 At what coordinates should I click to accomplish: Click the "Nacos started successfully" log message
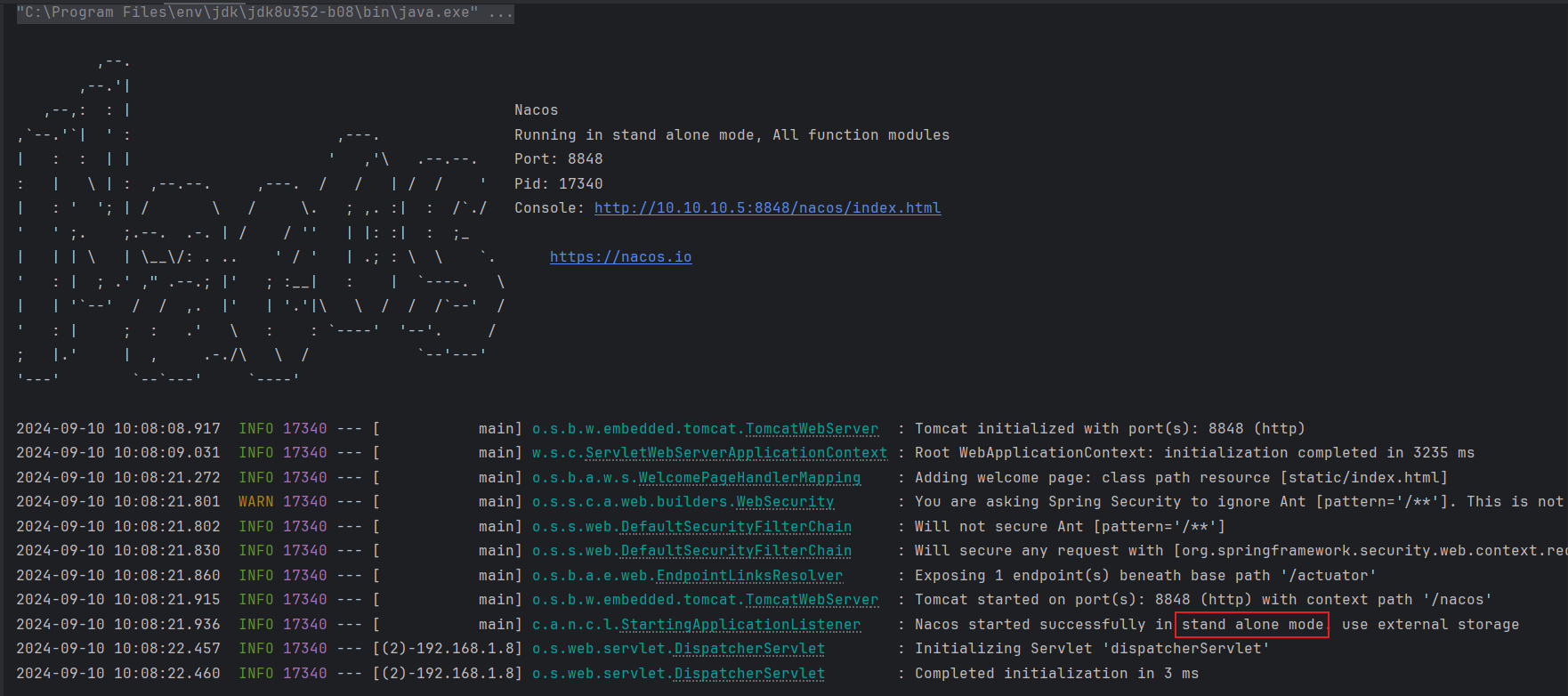click(x=1216, y=625)
